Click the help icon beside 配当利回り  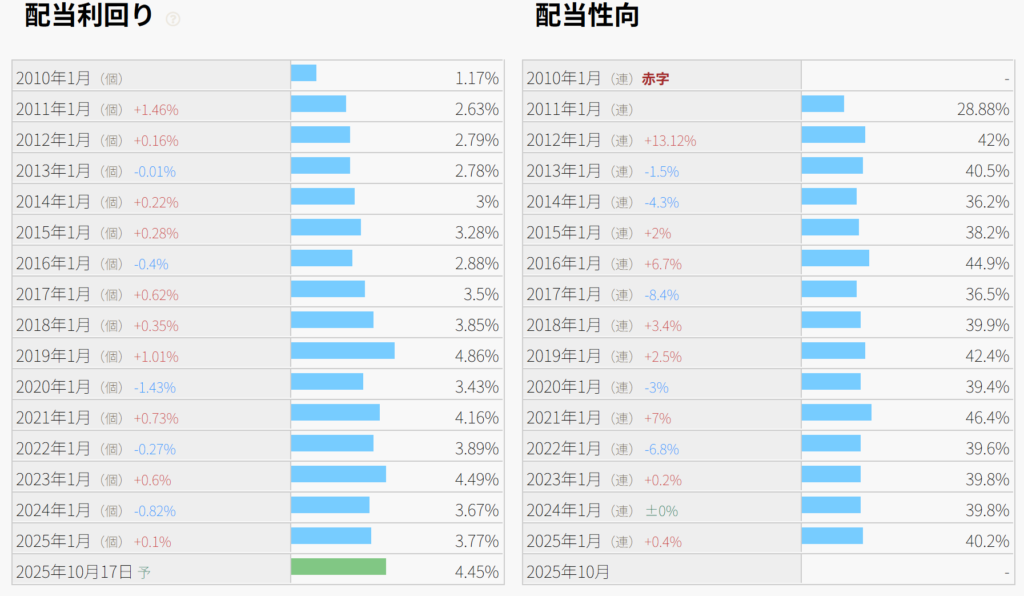[173, 19]
